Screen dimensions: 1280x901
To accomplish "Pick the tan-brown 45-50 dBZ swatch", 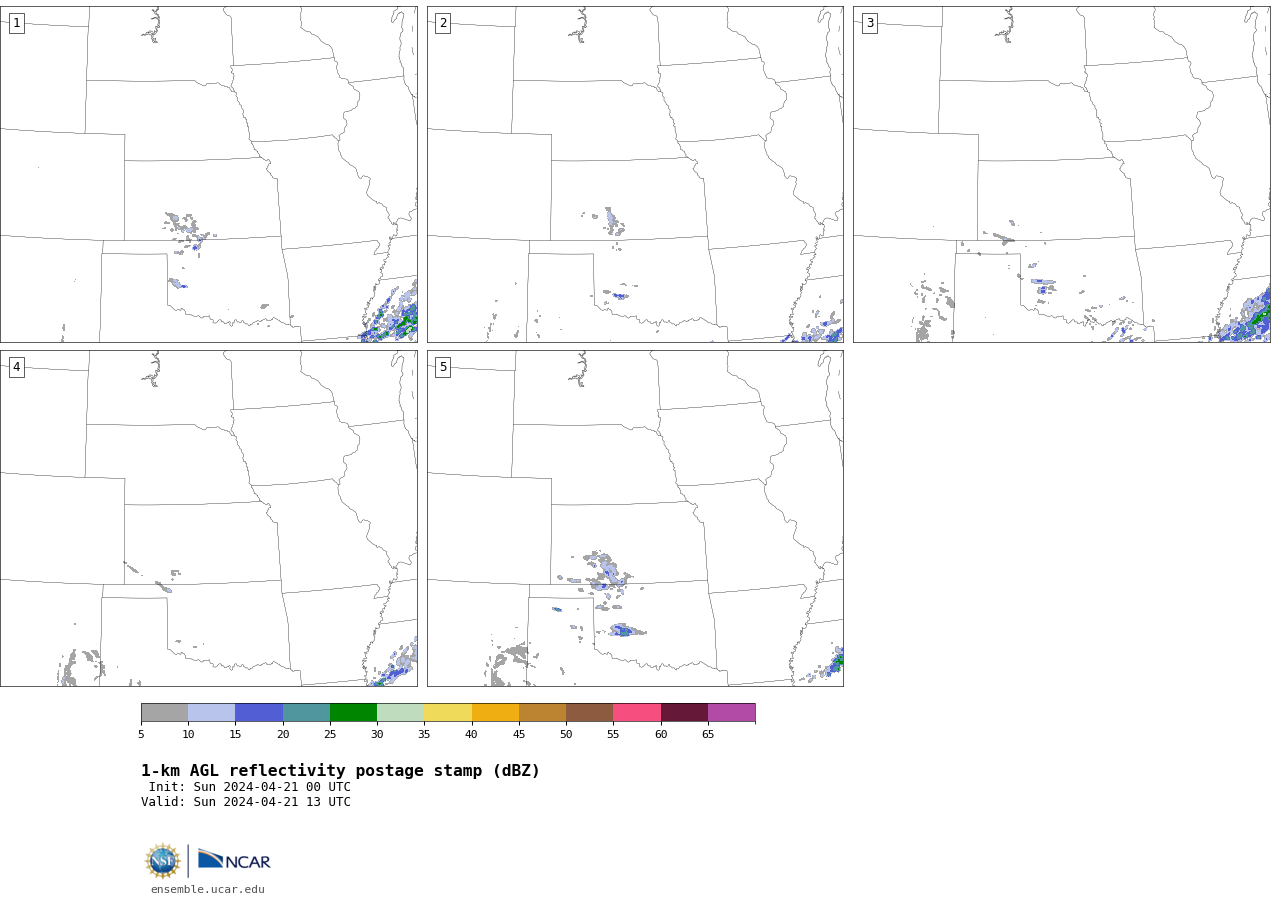I will pos(542,713).
